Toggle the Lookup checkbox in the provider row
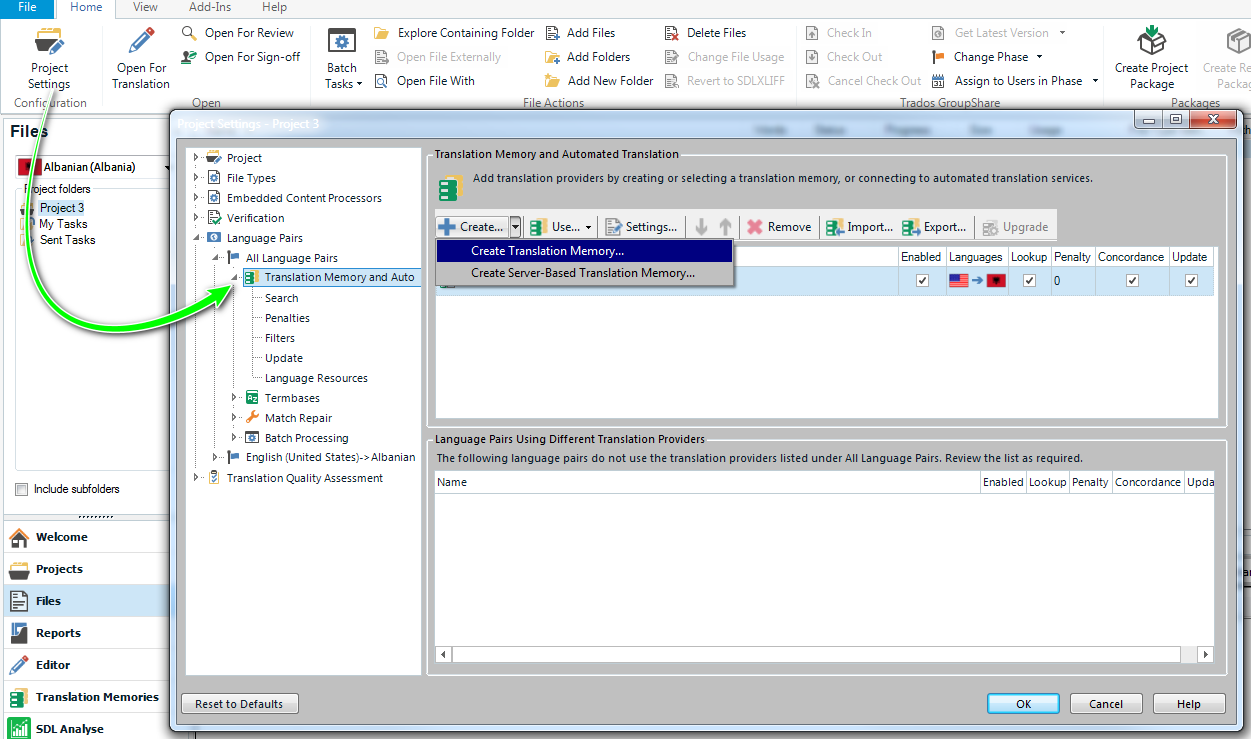Viewport: 1251px width, 739px height. [1029, 281]
